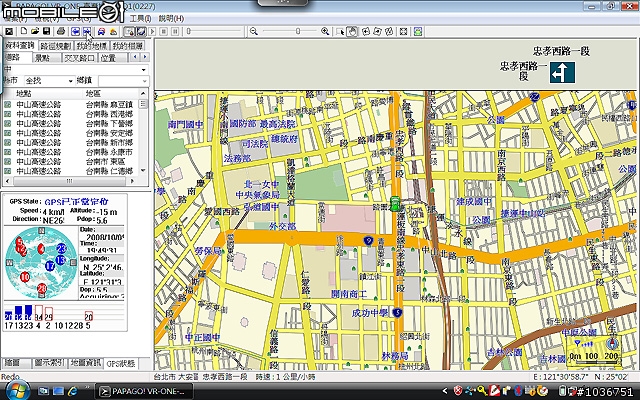The width and height of the screenshot is (640, 400).
Task: Click the PAPAGO! VR-ONE taskbar button
Action: [144, 391]
